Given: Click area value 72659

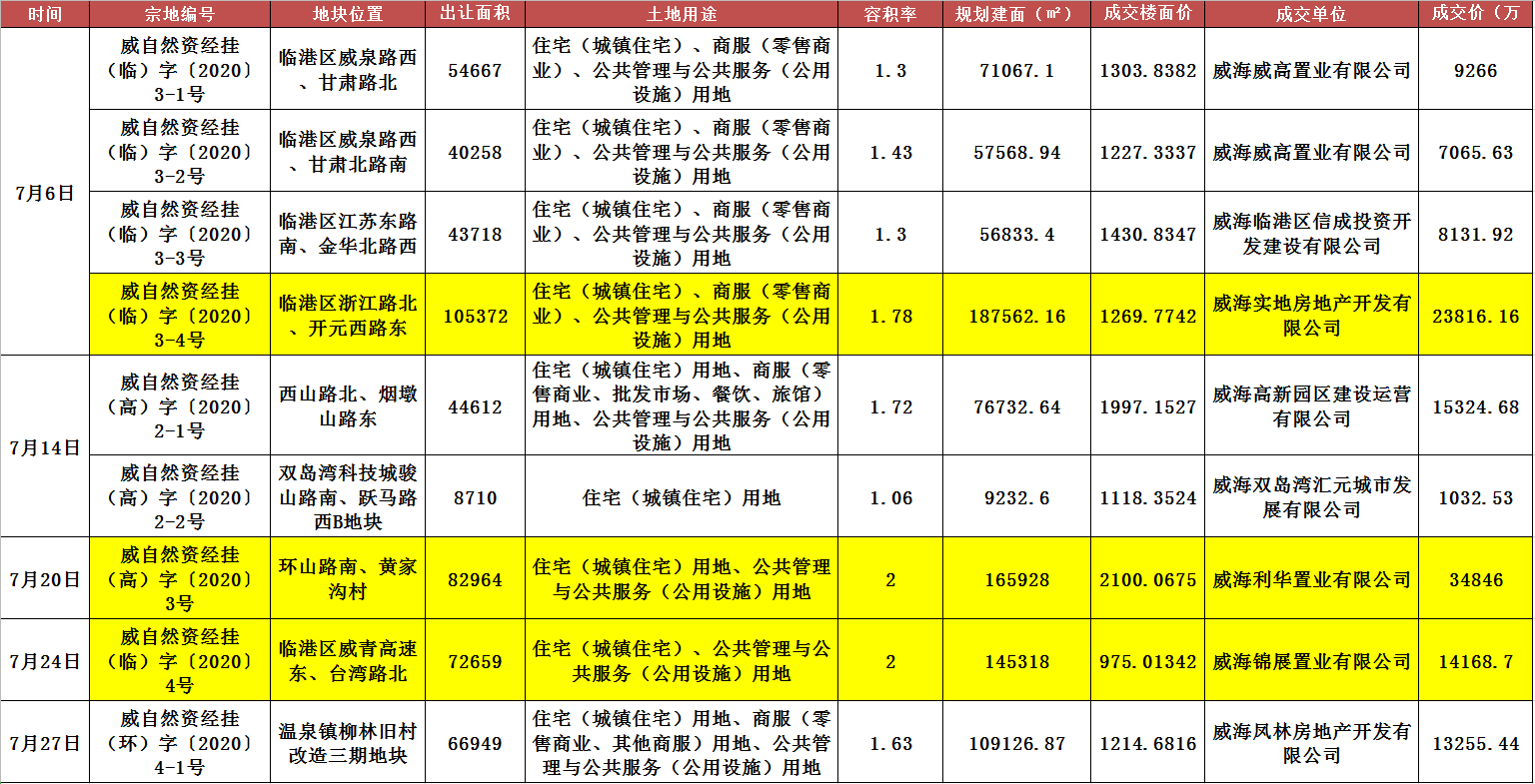Looking at the screenshot, I should pos(476,661).
